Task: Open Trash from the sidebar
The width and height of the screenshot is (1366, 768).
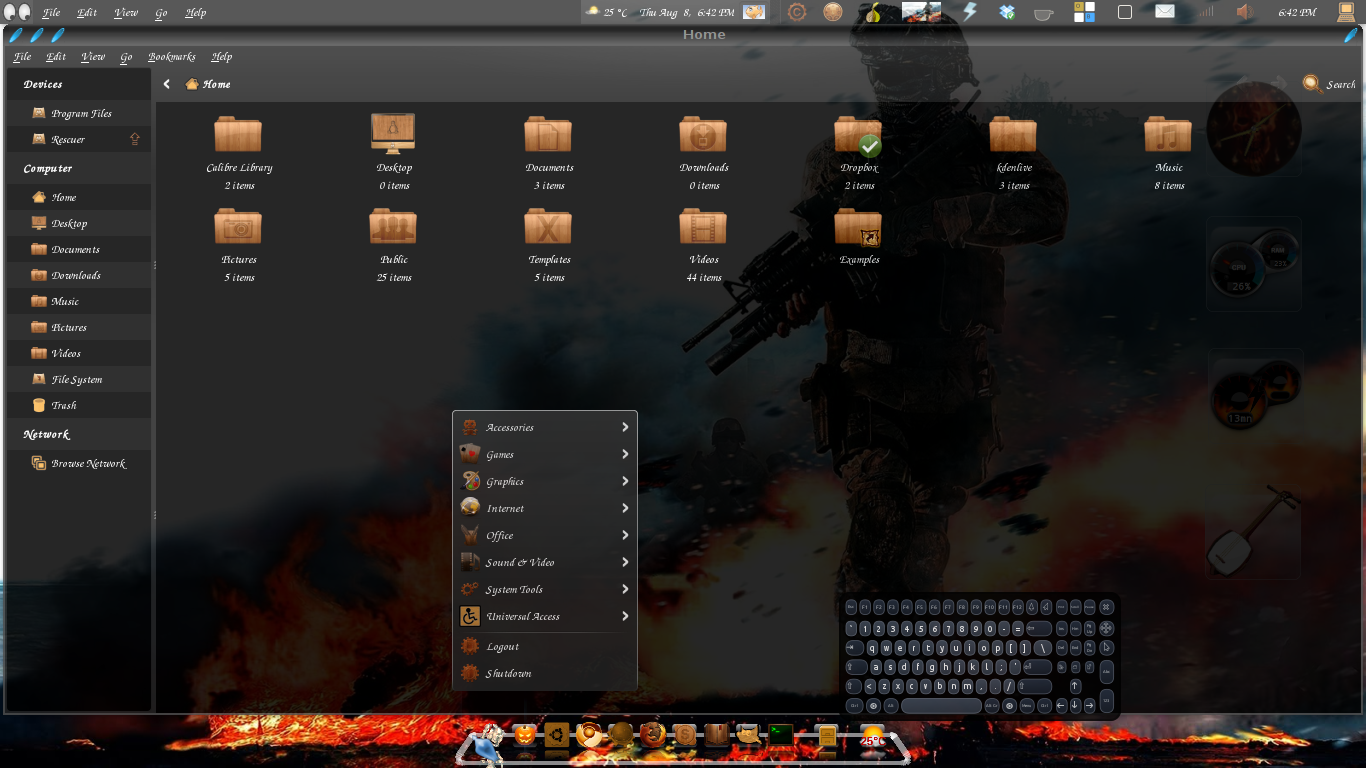Action: [79, 405]
